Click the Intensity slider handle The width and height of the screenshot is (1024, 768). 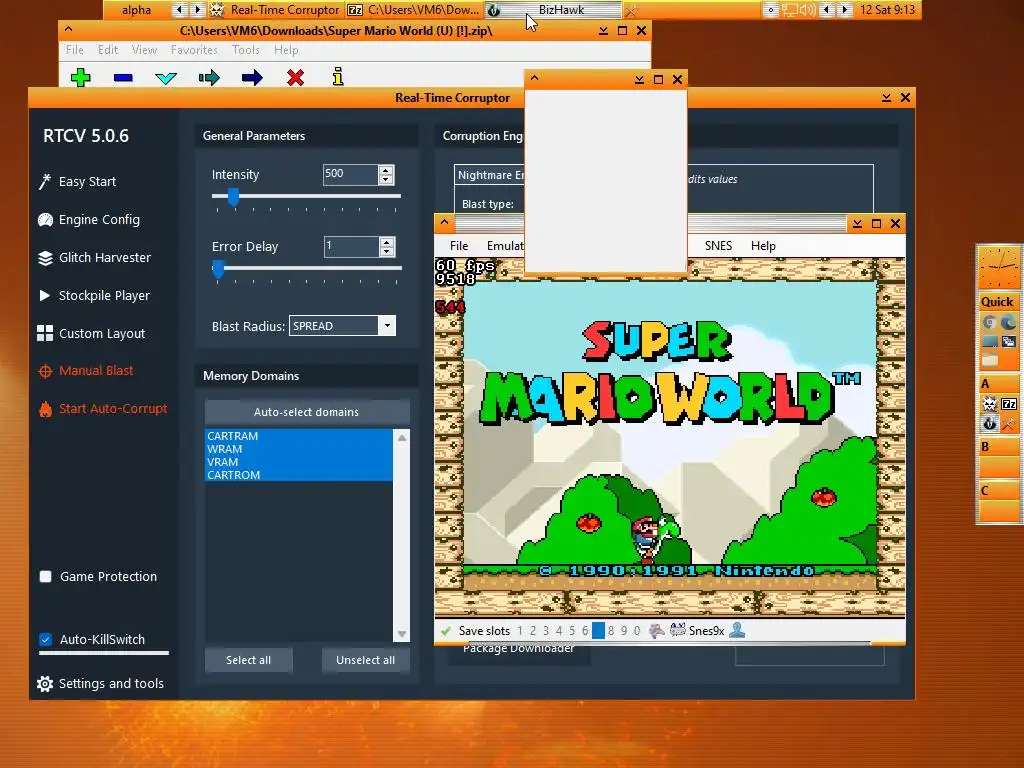[x=233, y=196]
